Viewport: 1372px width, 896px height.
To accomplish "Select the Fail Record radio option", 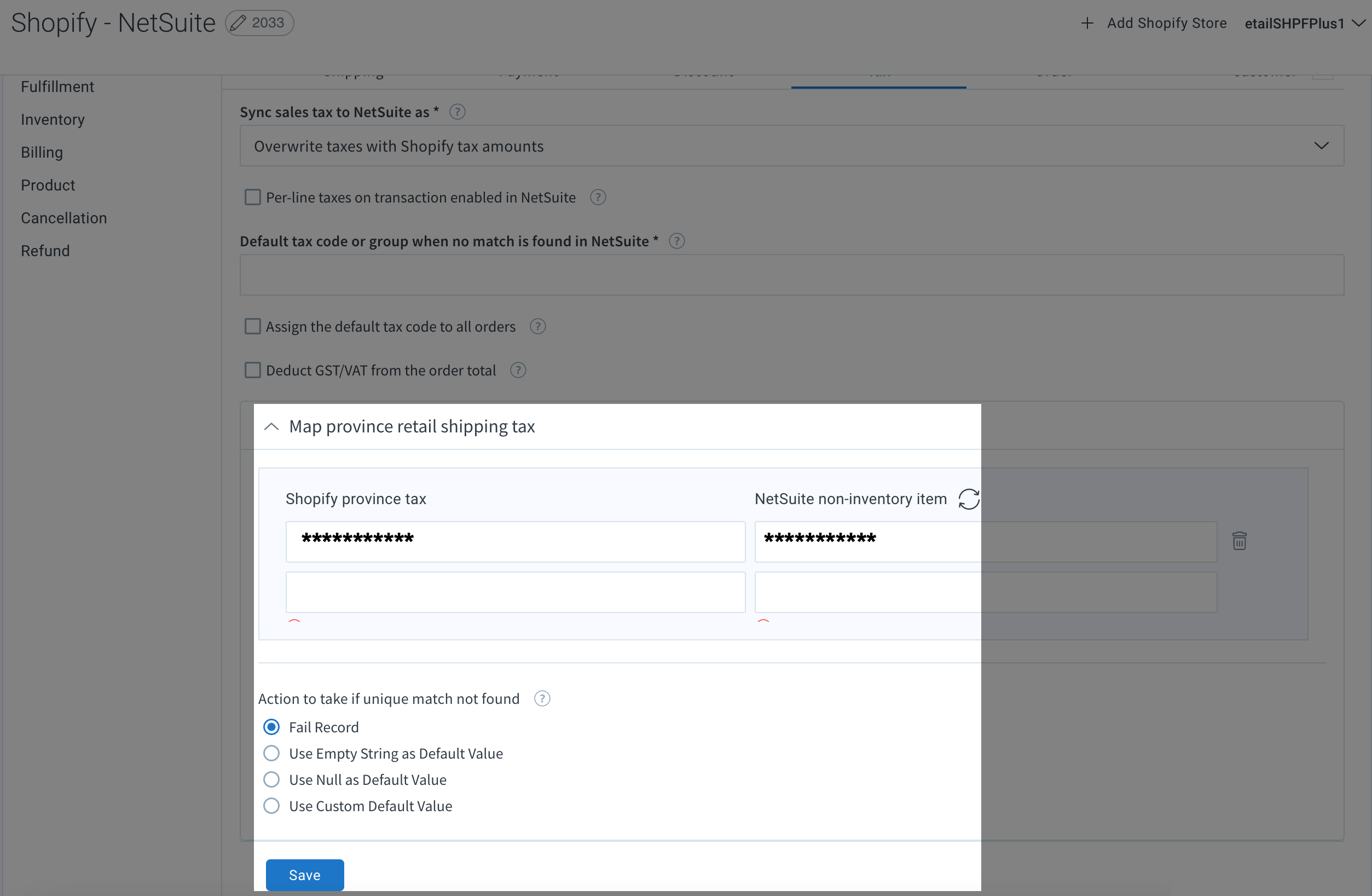I will [x=271, y=727].
